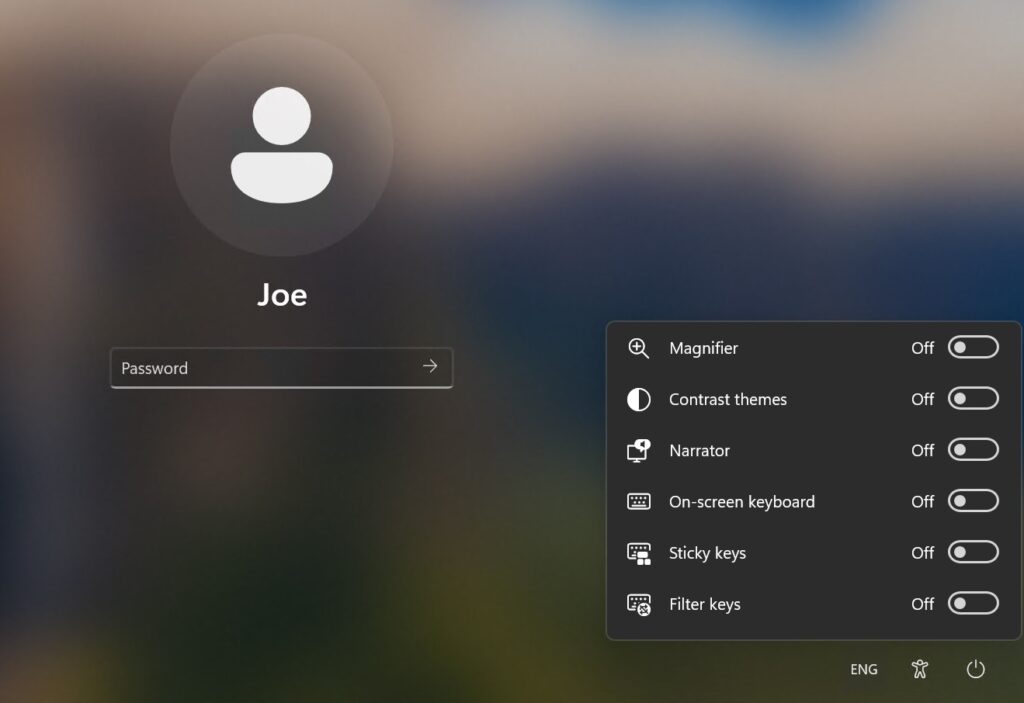Switch on the Narrator toggle

[x=972, y=450]
